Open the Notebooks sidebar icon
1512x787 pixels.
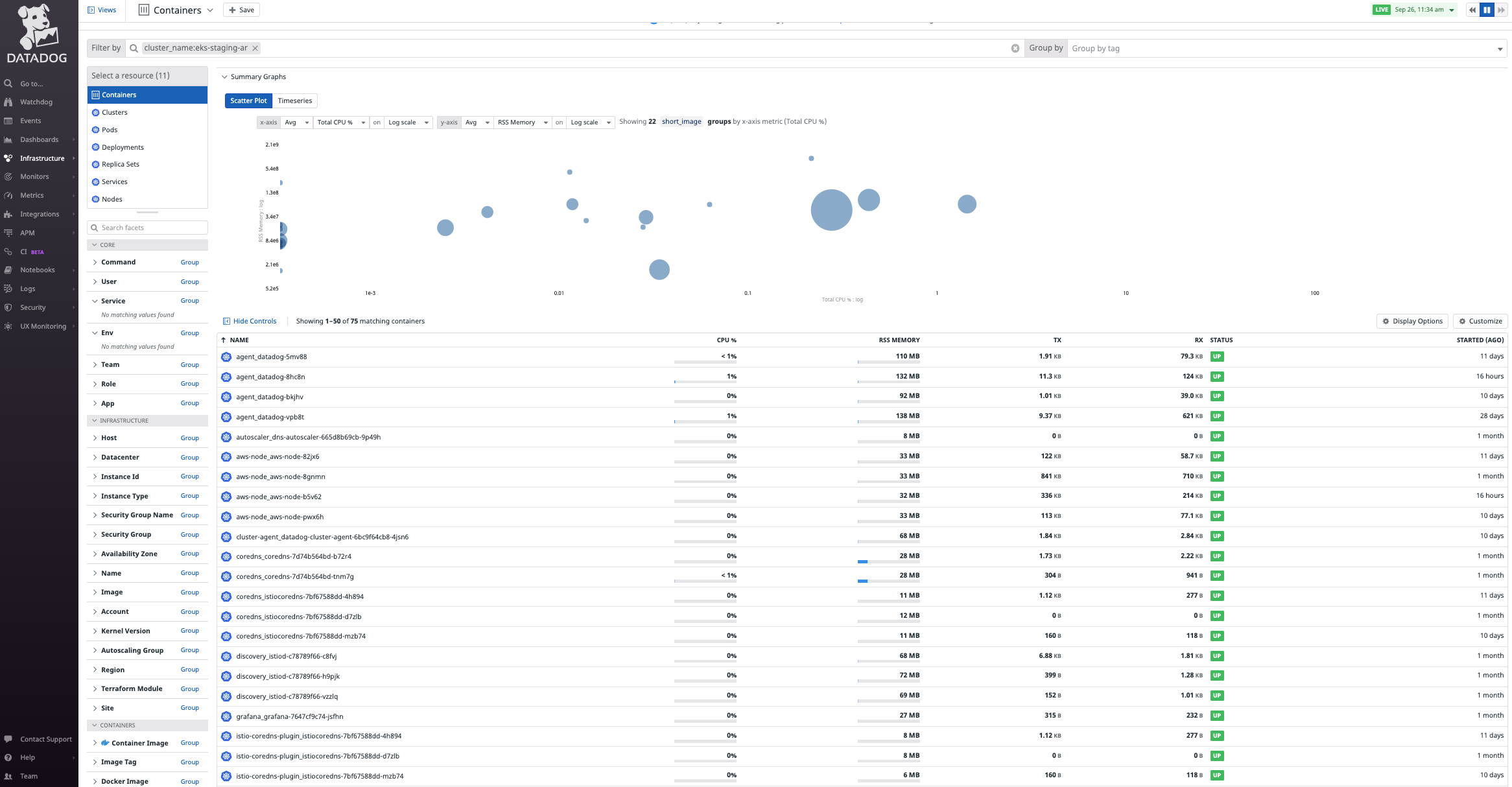pyautogui.click(x=8, y=270)
